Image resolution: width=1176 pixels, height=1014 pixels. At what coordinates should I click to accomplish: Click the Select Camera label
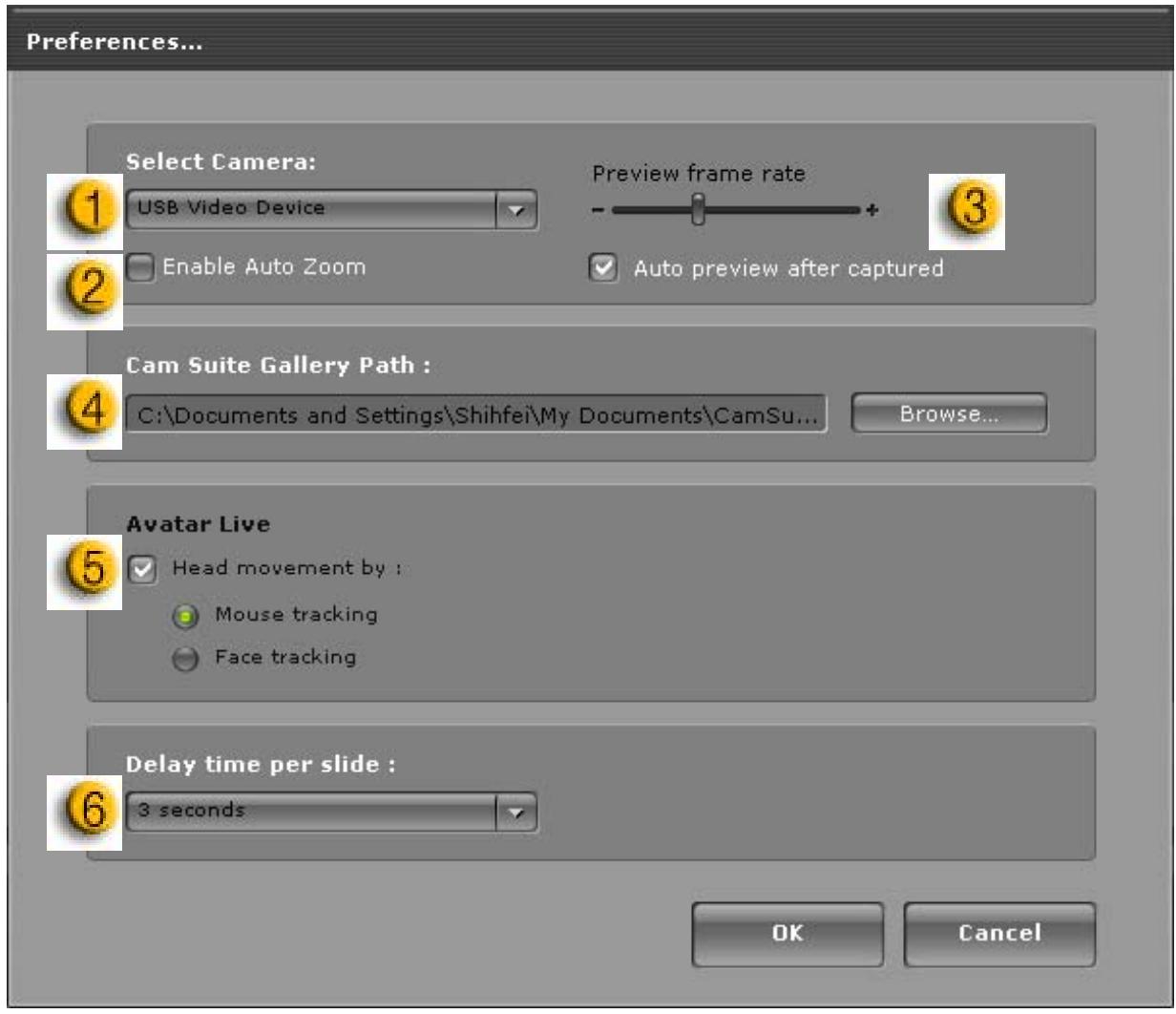click(220, 161)
